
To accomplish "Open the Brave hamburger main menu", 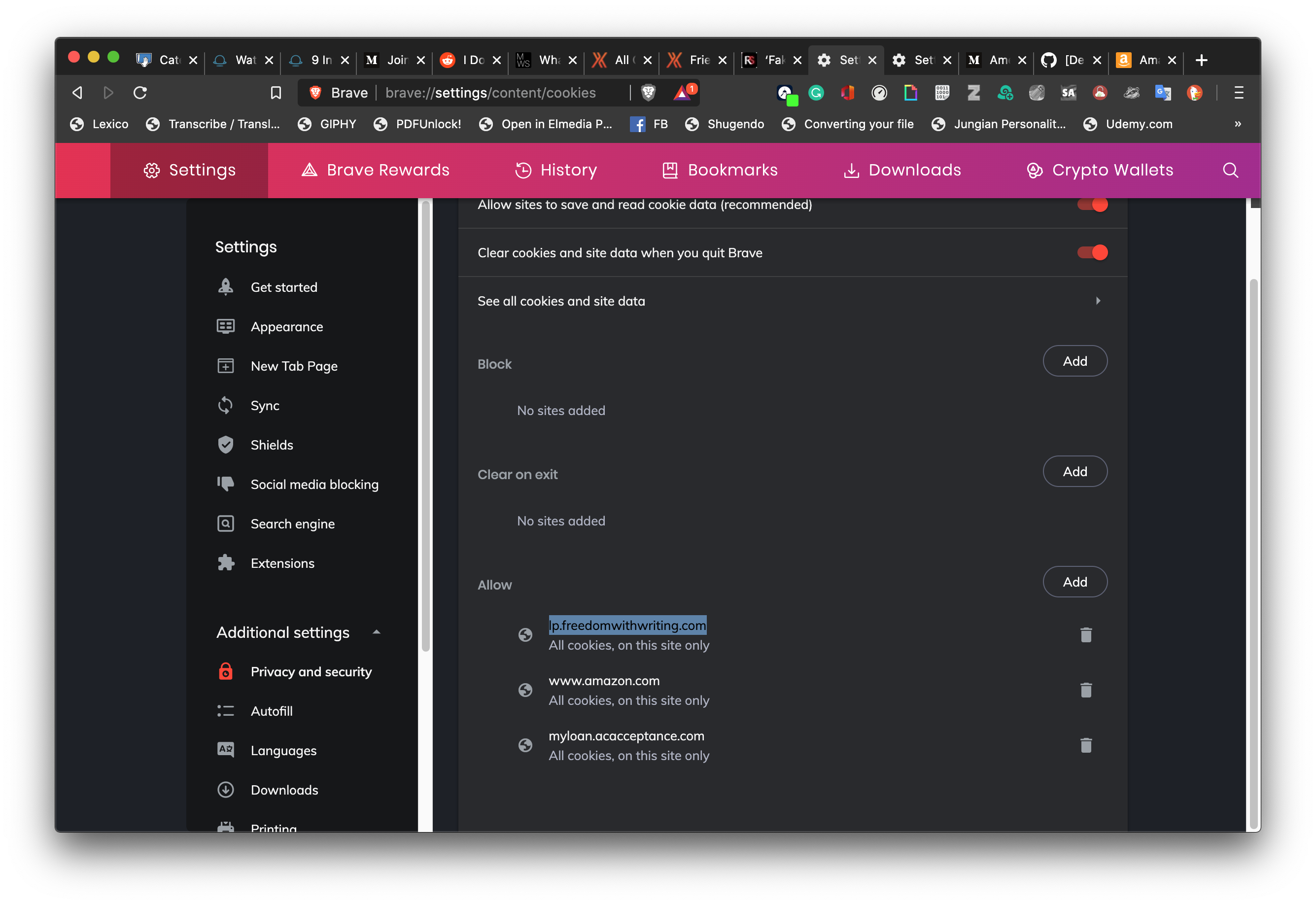I will [x=1239, y=93].
